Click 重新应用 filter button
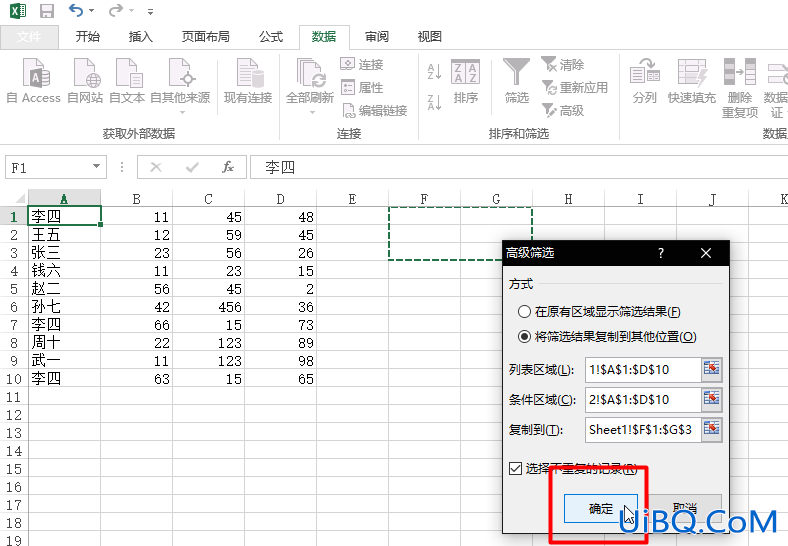This screenshot has height=546, width=788. [x=575, y=87]
